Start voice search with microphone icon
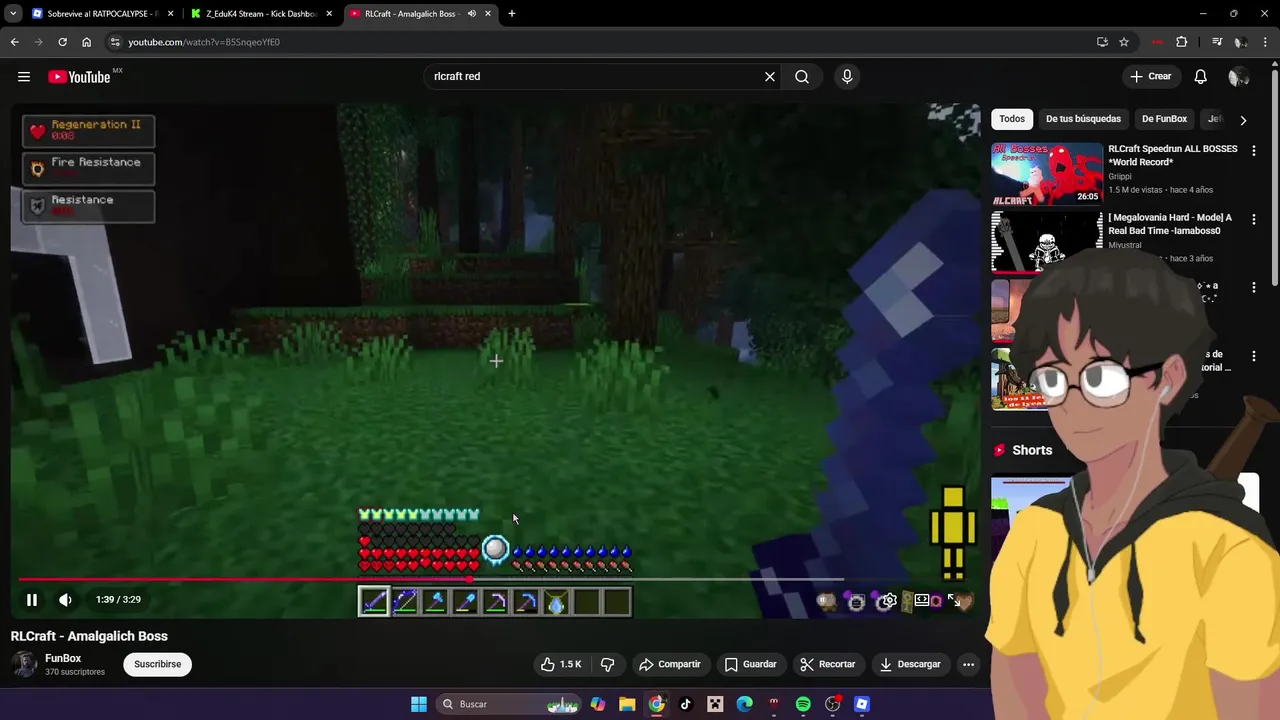The image size is (1280, 720). pyautogui.click(x=847, y=77)
